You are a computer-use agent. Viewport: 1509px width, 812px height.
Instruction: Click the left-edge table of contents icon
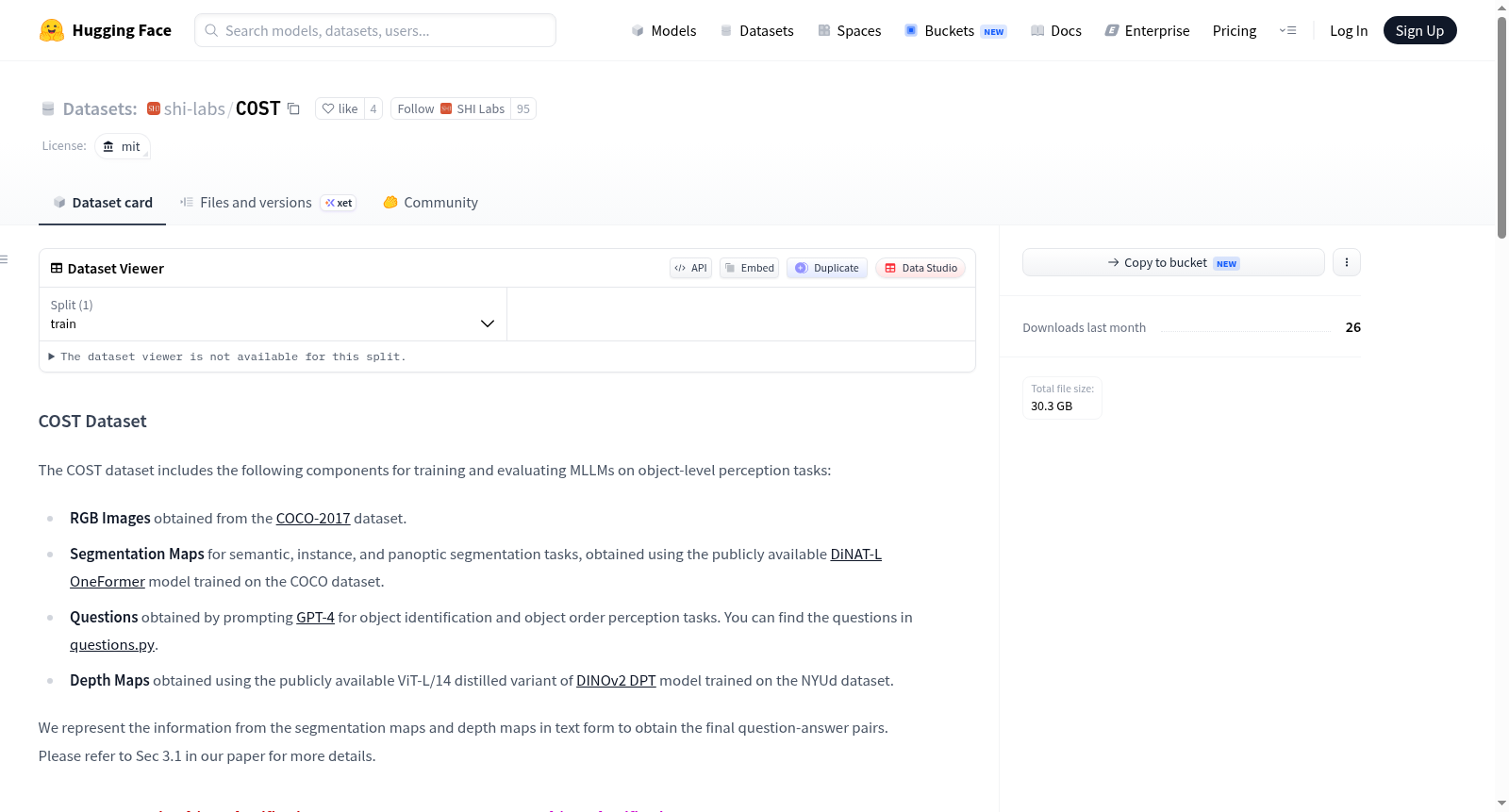pyautogui.click(x=4, y=259)
